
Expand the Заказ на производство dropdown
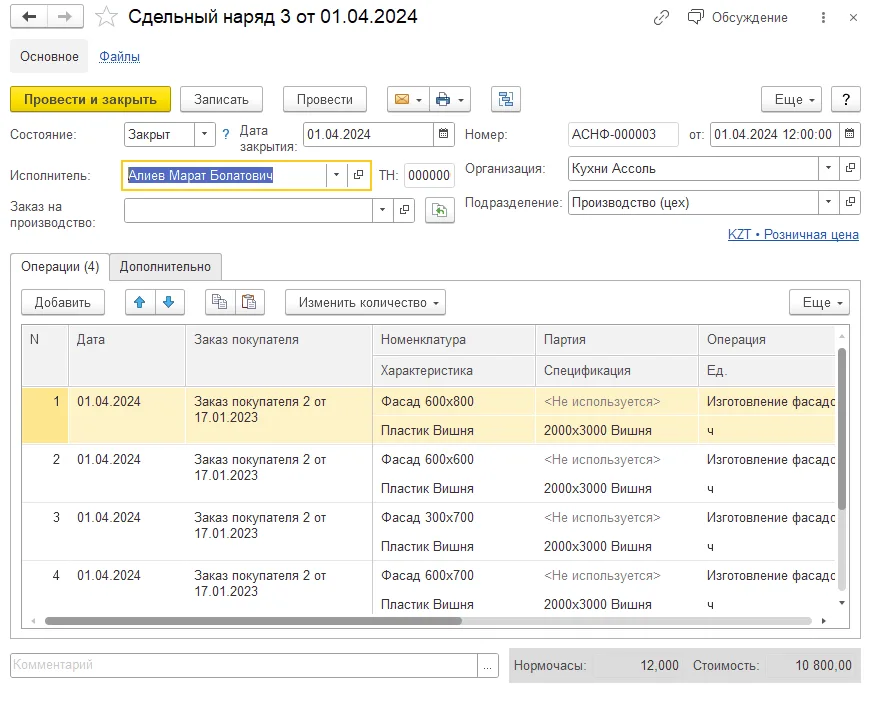(x=382, y=210)
